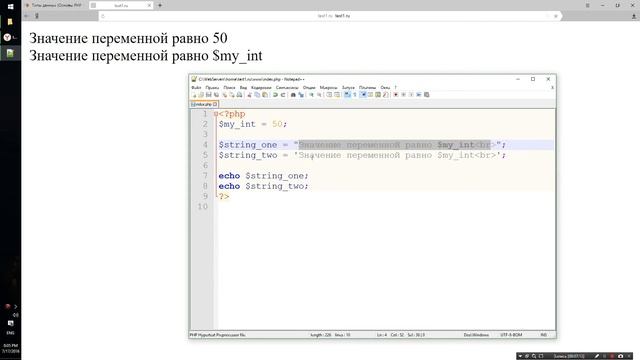640x360 pixels.
Task: Click the Undo arrow icon in Notepad++
Action: point(275,95)
